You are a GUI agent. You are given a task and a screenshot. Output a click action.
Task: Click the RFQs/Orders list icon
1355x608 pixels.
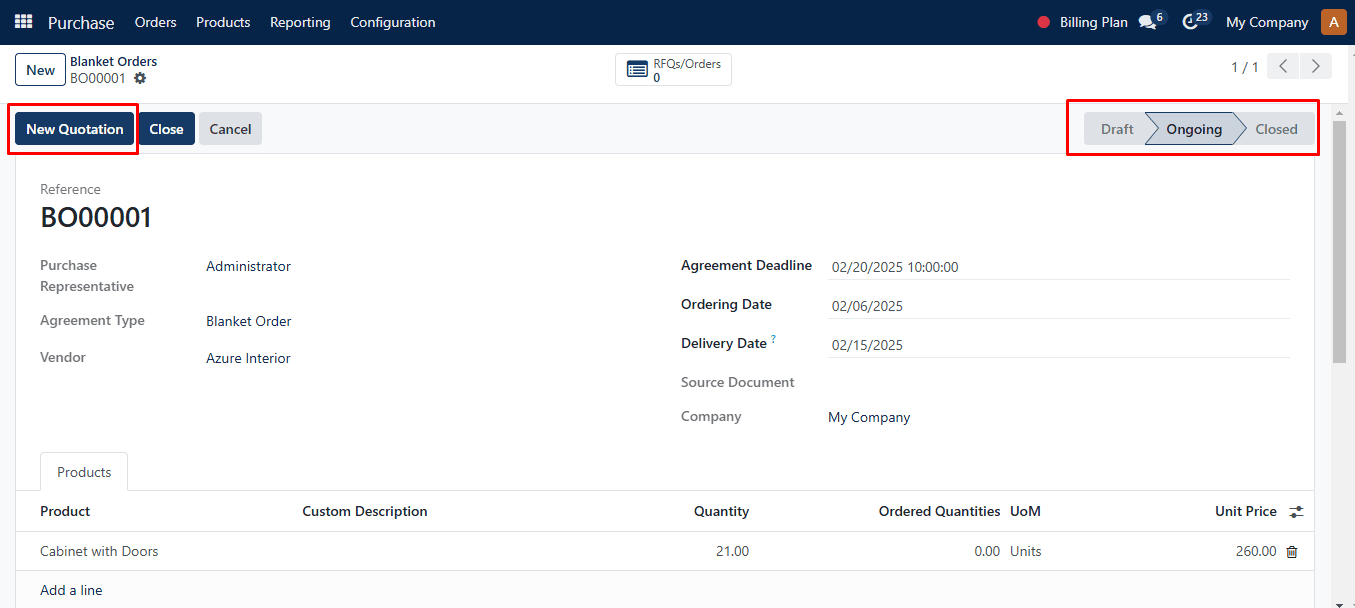(637, 70)
